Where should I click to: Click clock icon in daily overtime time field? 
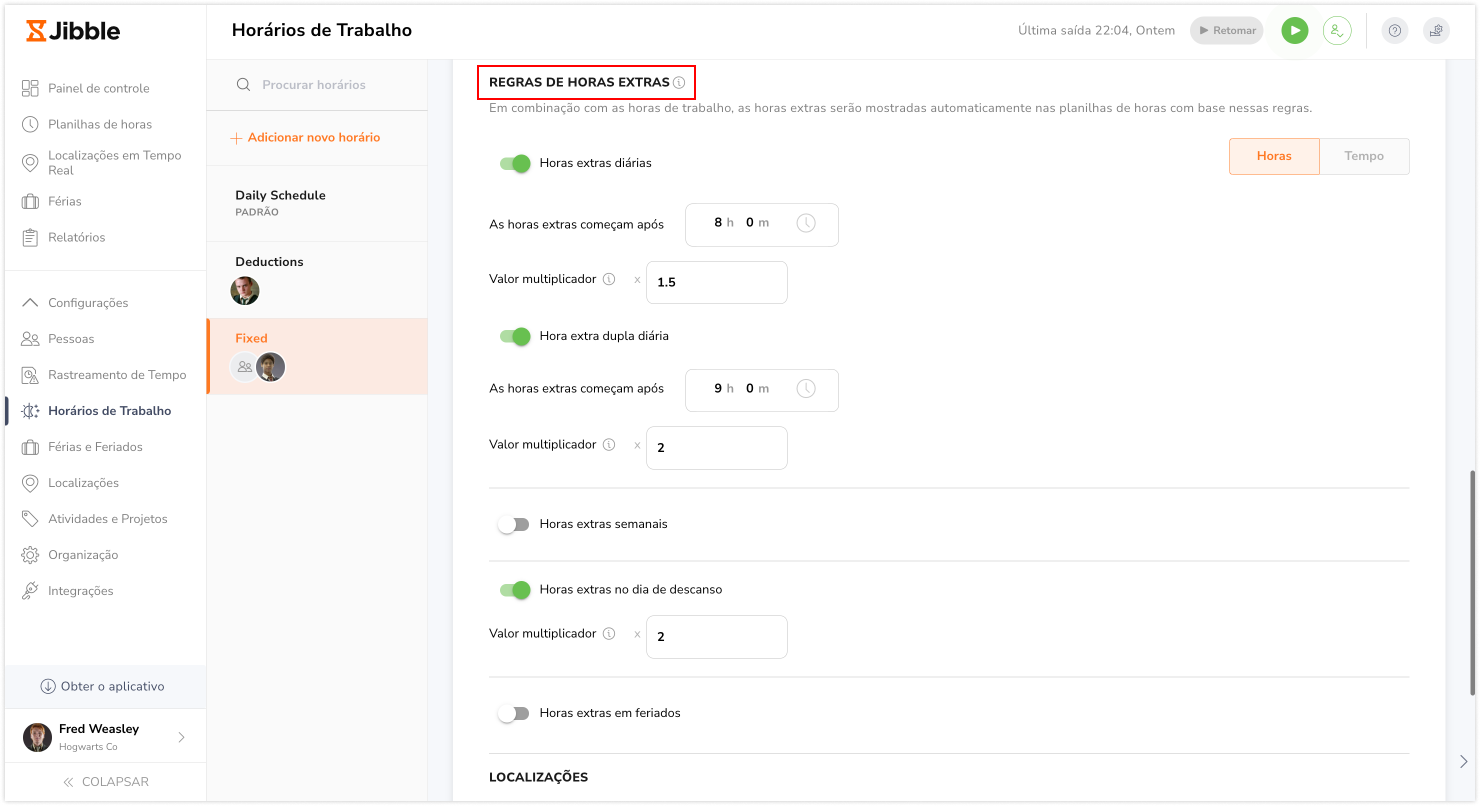click(806, 223)
